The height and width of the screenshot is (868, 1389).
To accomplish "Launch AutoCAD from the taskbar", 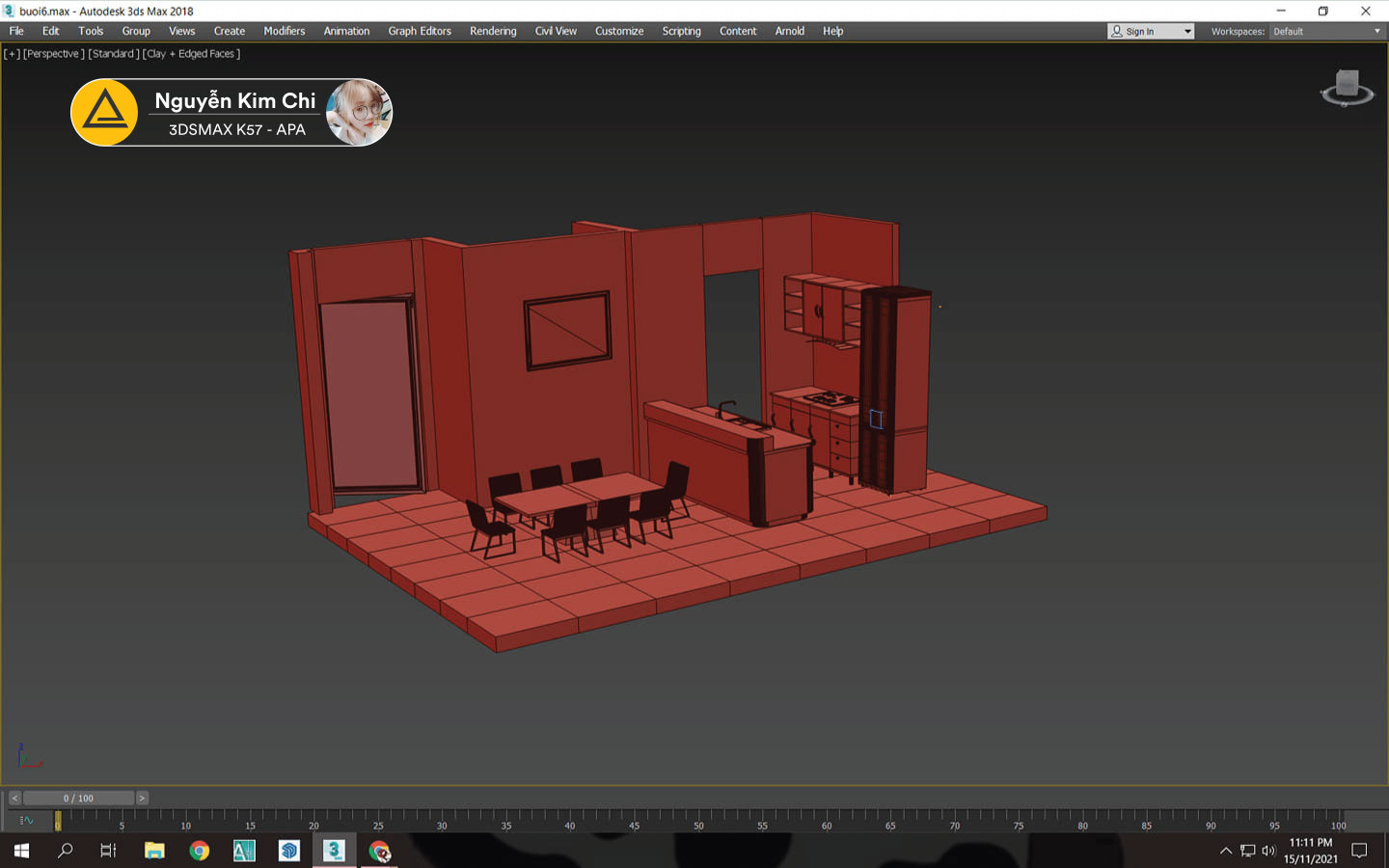I will [244, 851].
